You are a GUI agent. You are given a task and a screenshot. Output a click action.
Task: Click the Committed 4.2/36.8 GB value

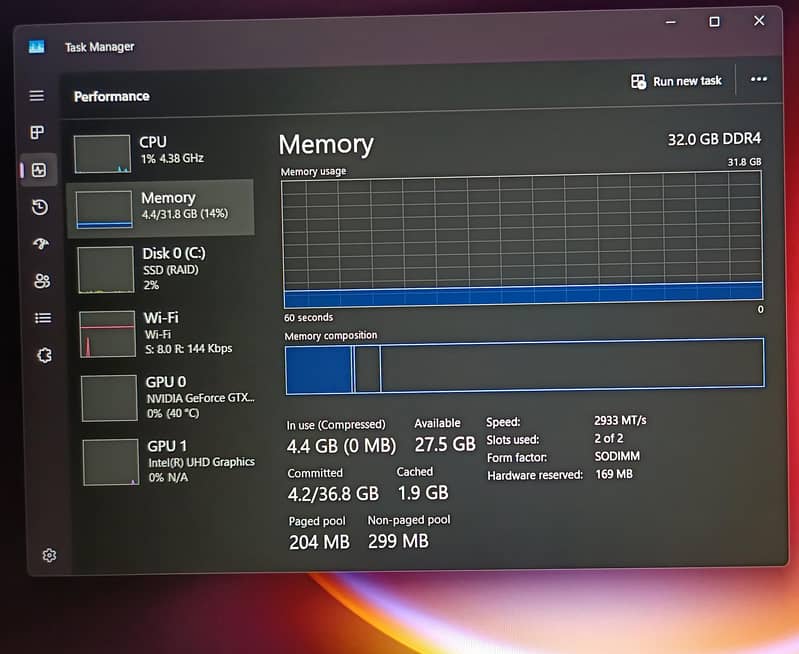(x=333, y=493)
